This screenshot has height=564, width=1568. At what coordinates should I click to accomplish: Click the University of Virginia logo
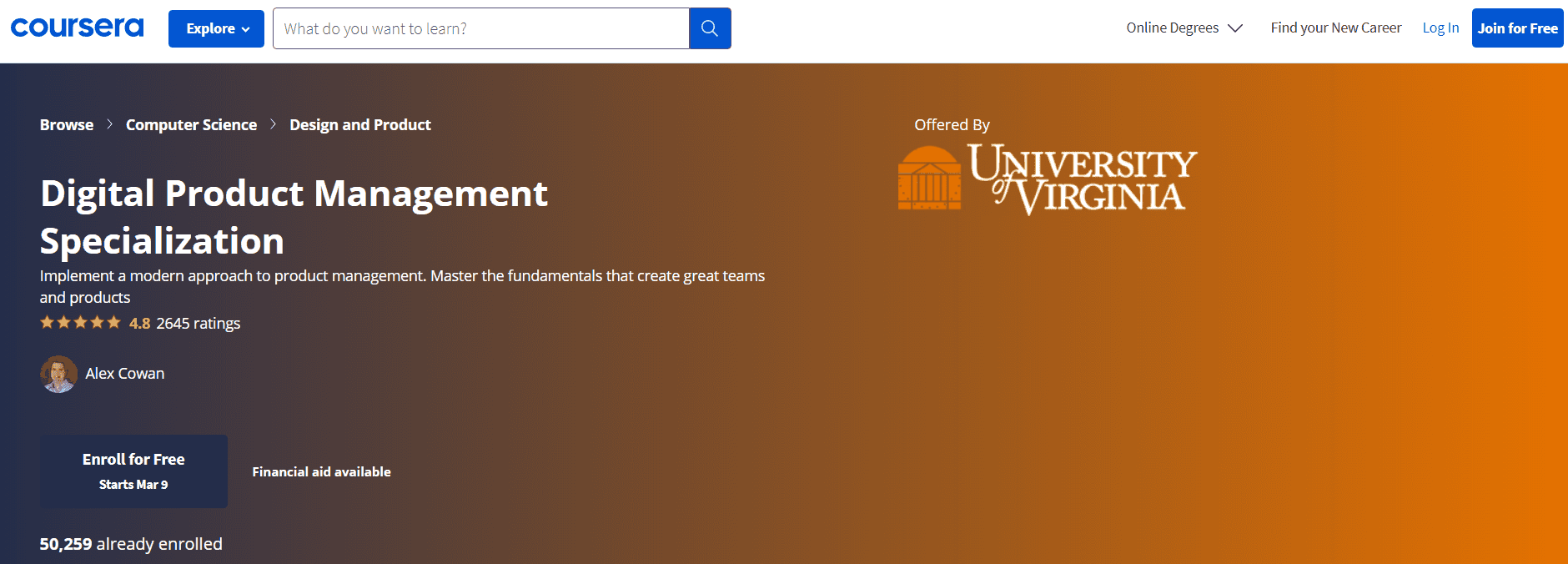pyautogui.click(x=1048, y=179)
